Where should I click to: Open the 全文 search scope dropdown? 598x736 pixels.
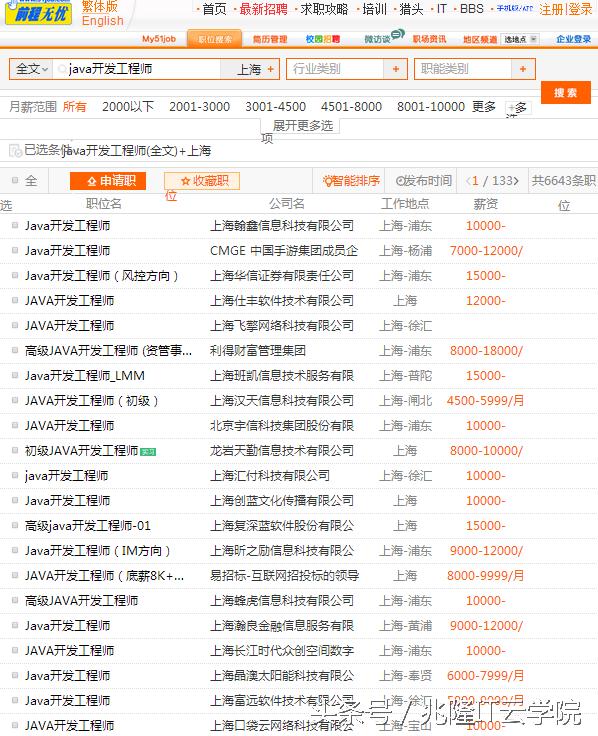[31, 69]
